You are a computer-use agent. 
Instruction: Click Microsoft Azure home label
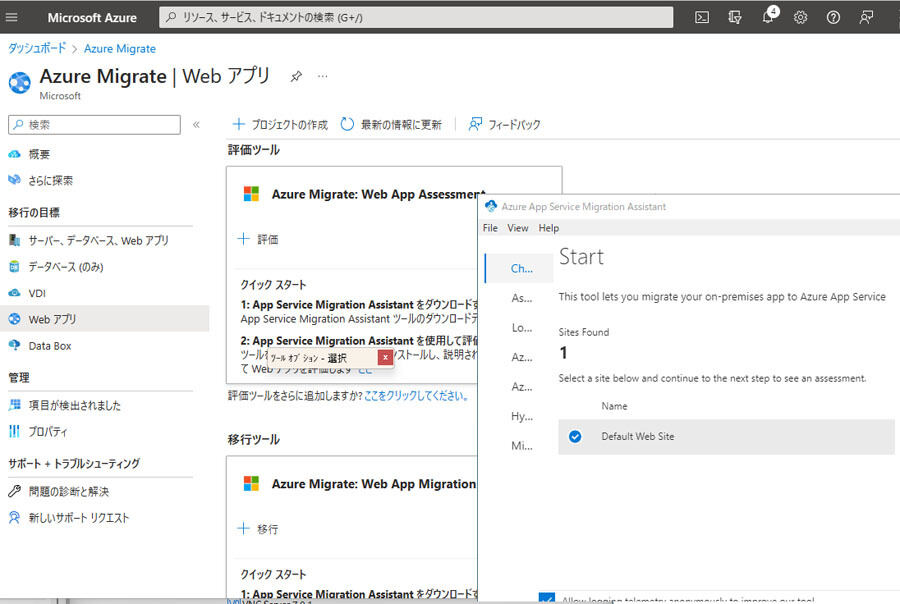point(92,18)
